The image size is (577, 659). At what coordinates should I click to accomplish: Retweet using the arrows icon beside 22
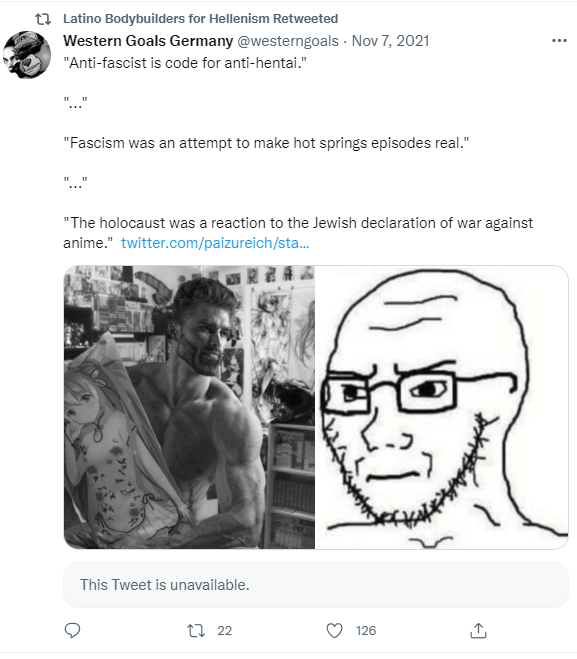tap(195, 630)
